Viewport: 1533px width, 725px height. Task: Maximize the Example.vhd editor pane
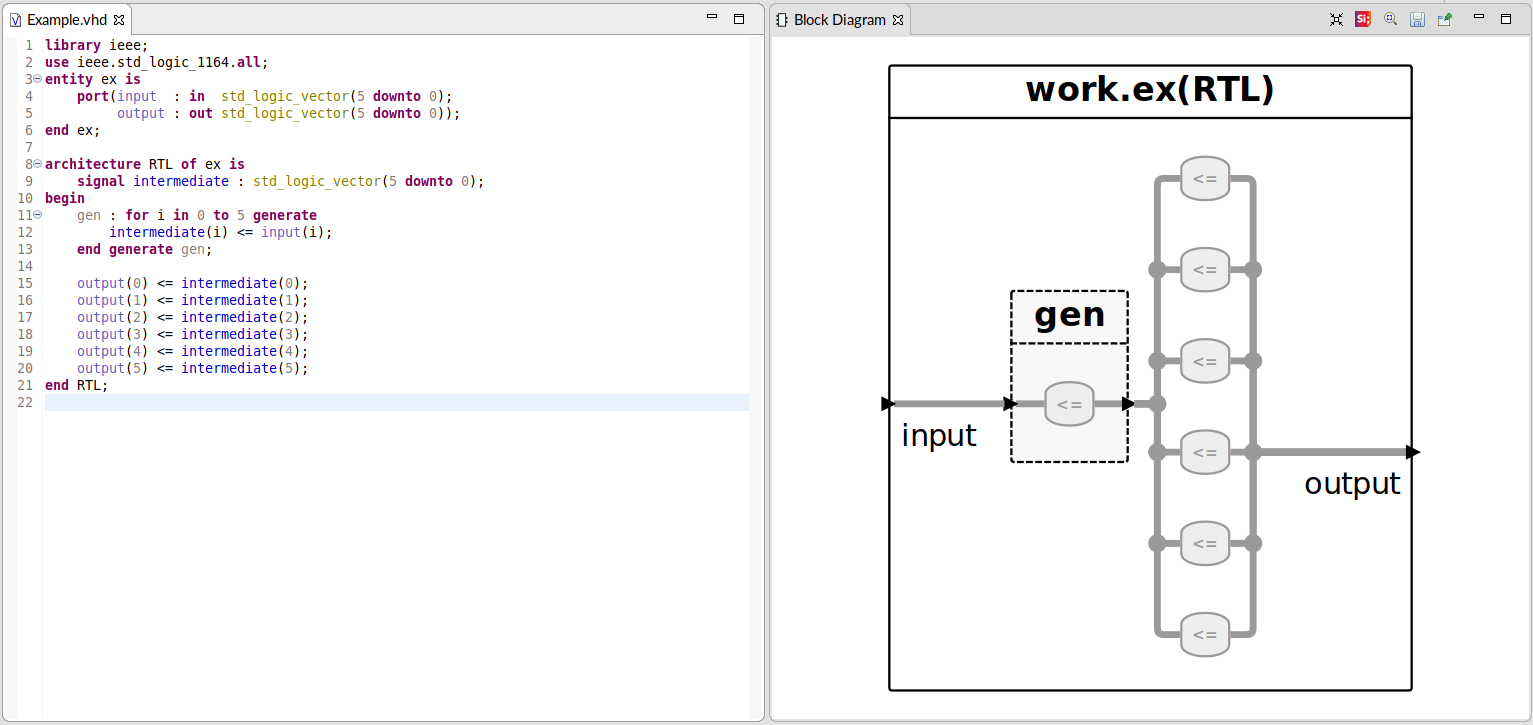pyautogui.click(x=739, y=18)
